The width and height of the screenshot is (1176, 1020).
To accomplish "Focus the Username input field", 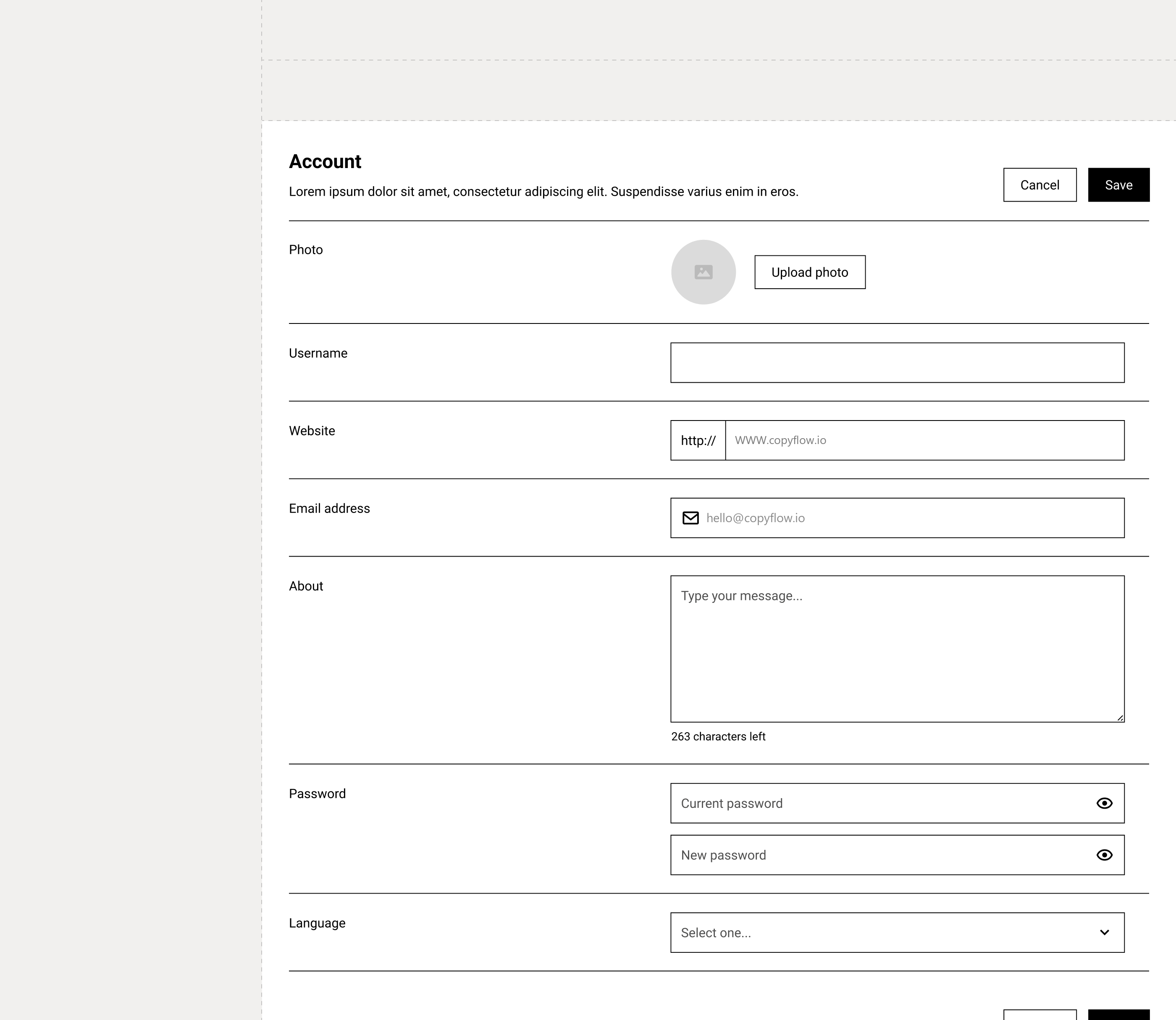I will pyautogui.click(x=897, y=363).
